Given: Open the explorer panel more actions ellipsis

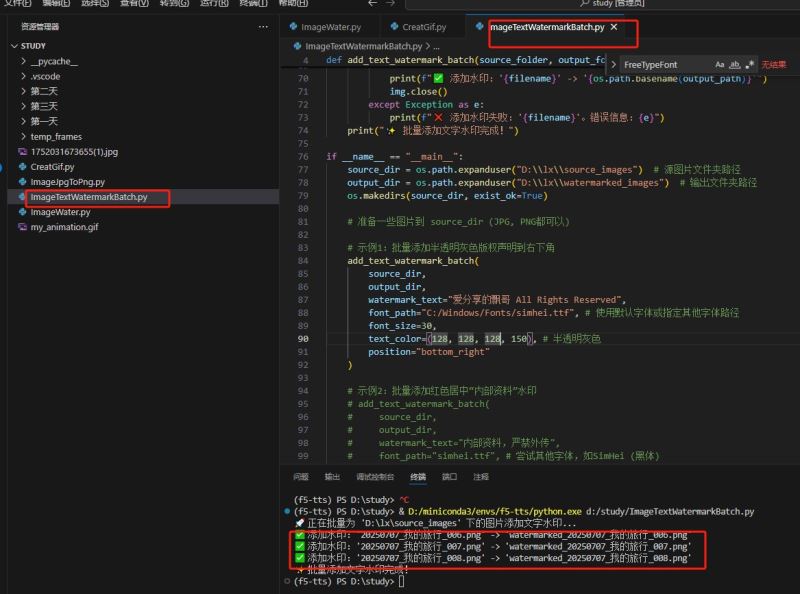Looking at the screenshot, I should [262, 27].
